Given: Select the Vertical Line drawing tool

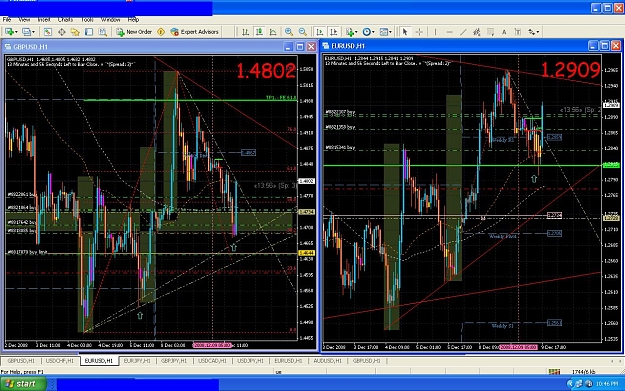Looking at the screenshot, I should point(435,32).
